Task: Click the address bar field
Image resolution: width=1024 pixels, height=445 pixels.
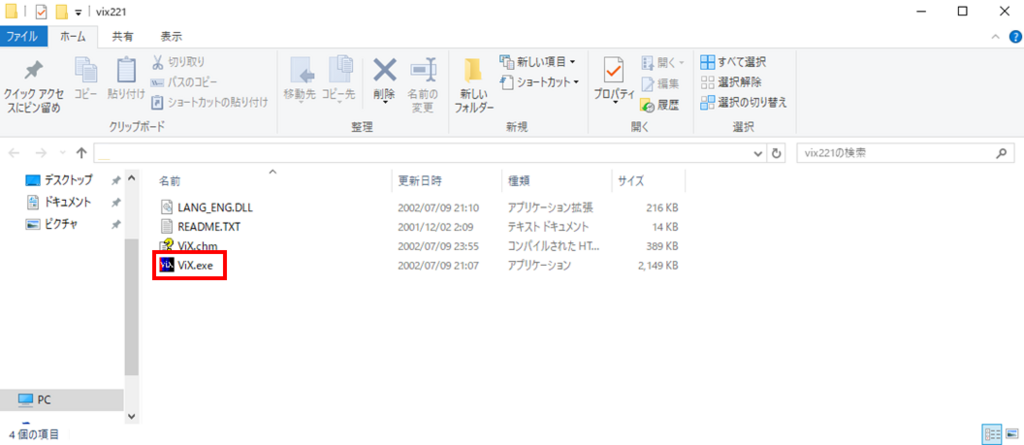Action: click(422, 153)
